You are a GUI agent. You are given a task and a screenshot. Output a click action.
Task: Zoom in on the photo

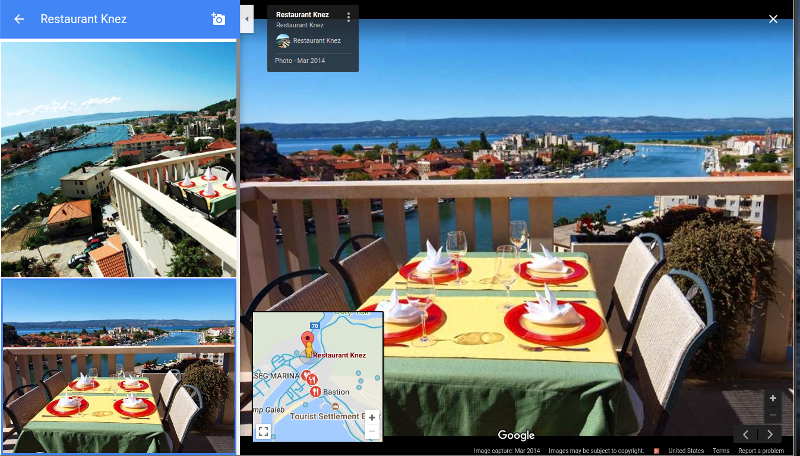click(772, 398)
